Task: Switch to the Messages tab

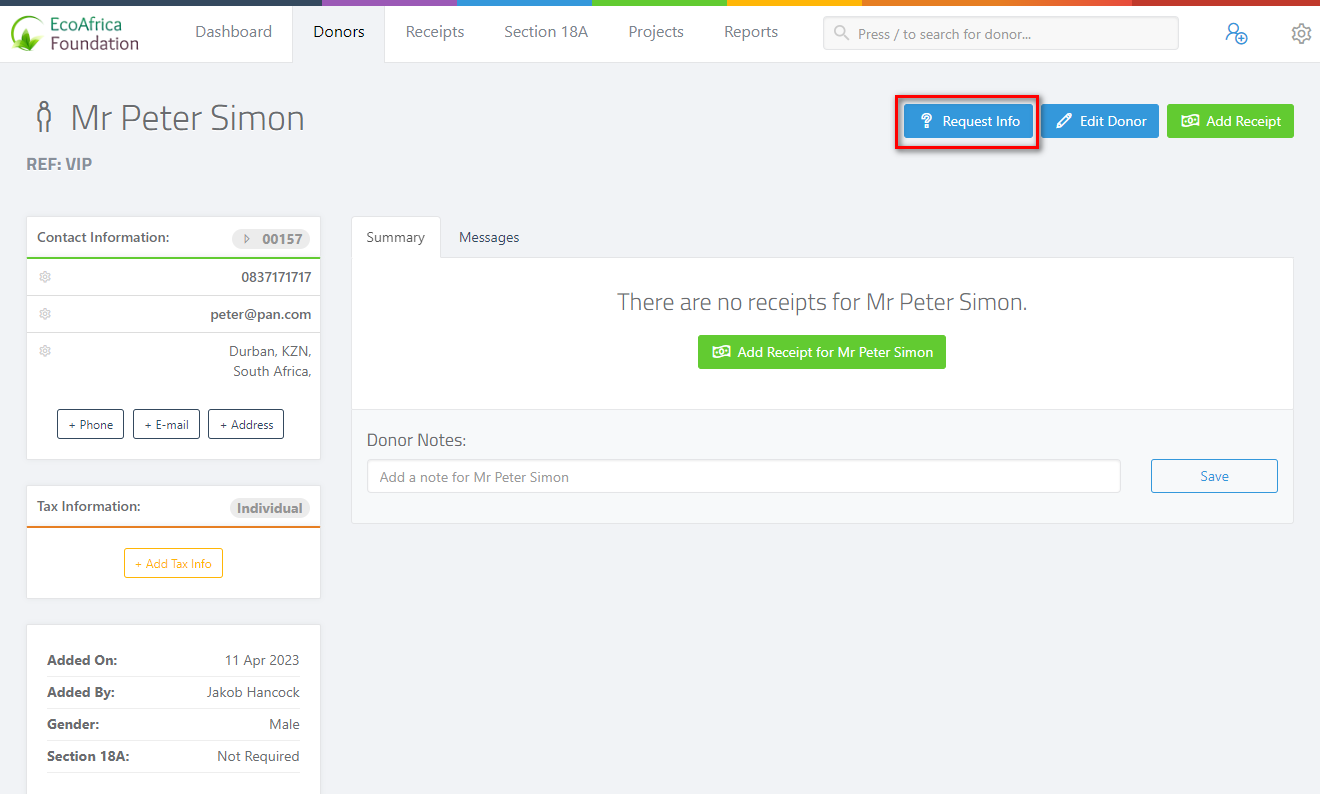Action: click(489, 237)
